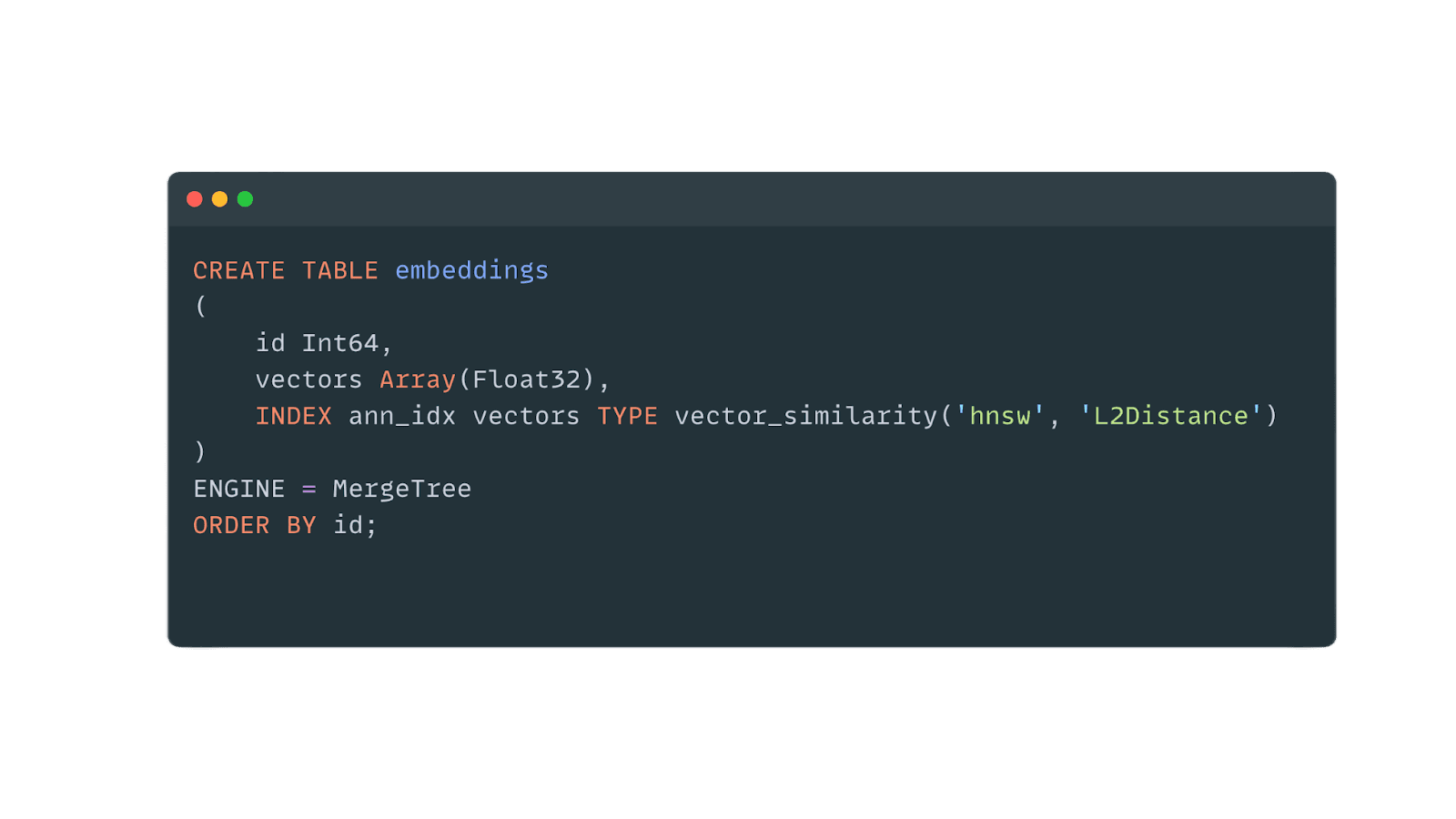Click the ann_idx index name
Screen dimensions: 1456x819
click(401, 417)
